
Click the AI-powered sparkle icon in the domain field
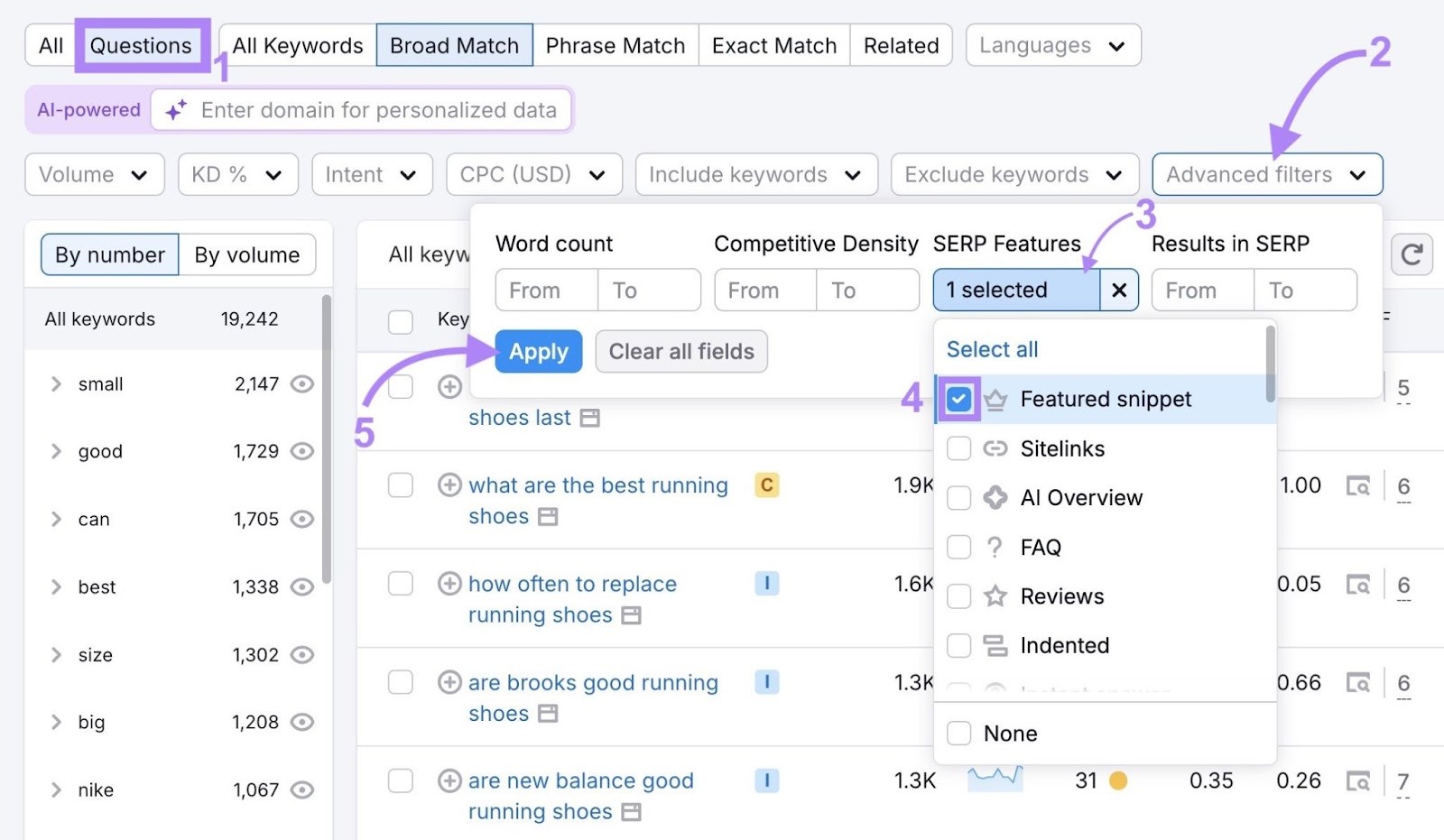coord(174,110)
